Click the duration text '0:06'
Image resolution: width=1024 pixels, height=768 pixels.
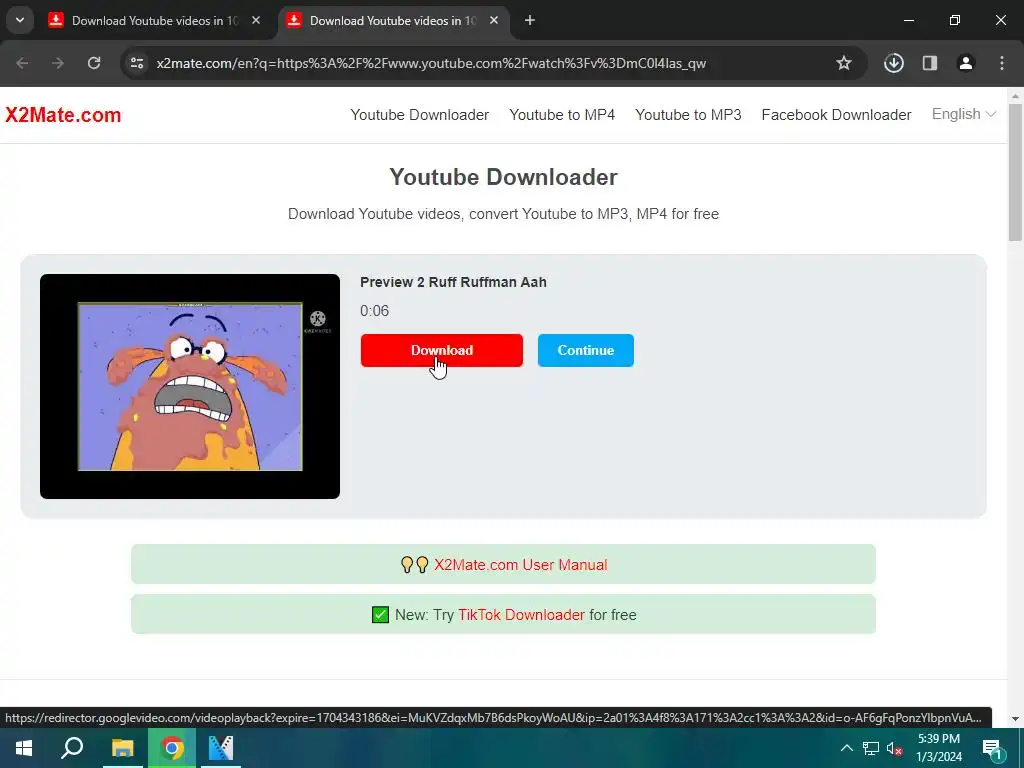[x=374, y=311]
